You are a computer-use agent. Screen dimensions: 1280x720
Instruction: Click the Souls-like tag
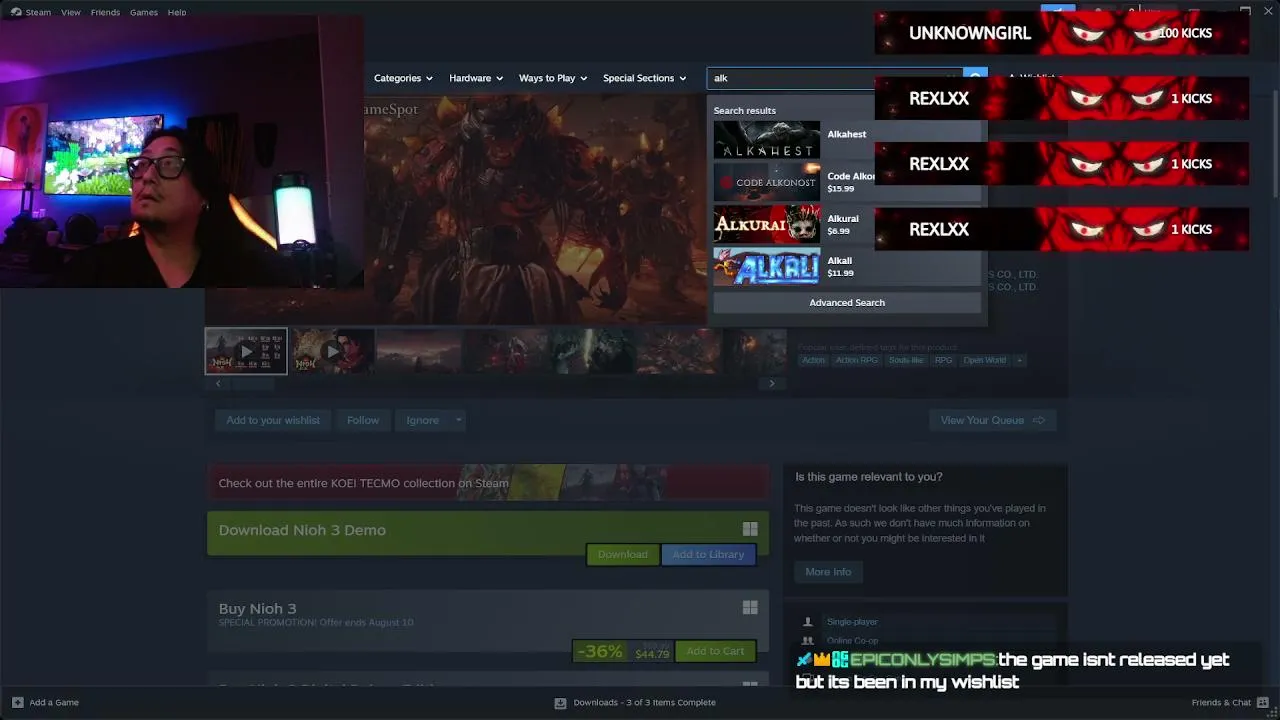coord(906,360)
